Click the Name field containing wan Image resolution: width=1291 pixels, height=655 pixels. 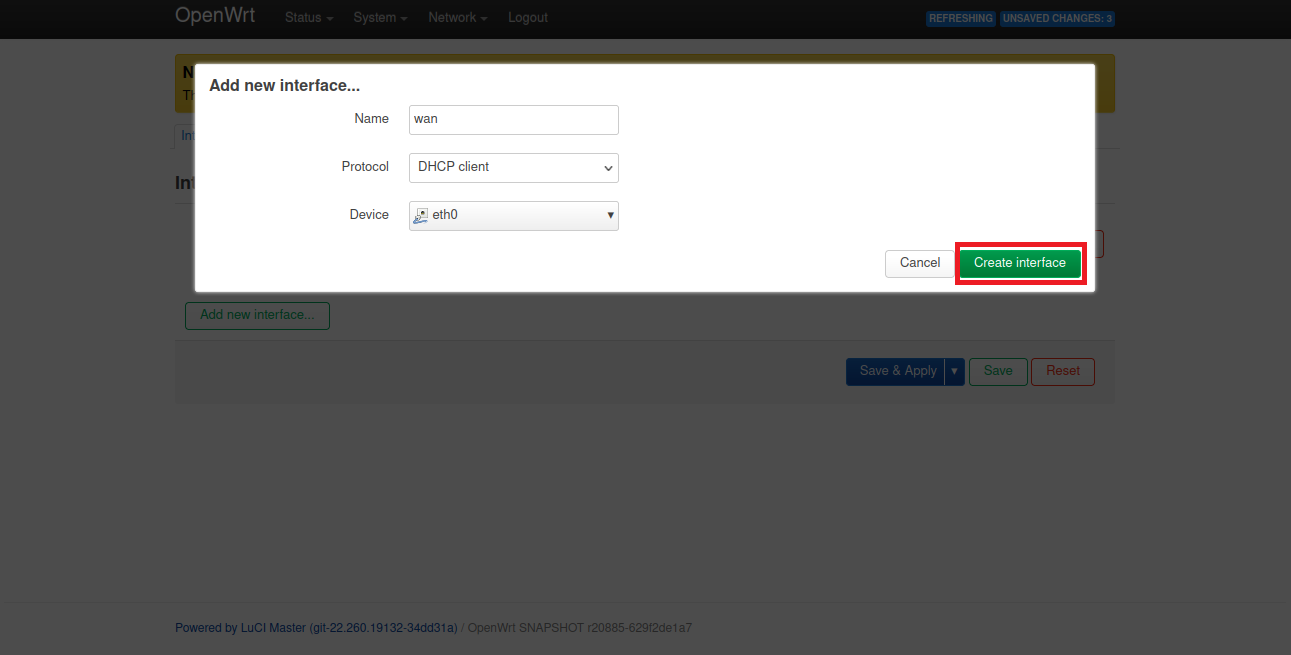pyautogui.click(x=514, y=119)
